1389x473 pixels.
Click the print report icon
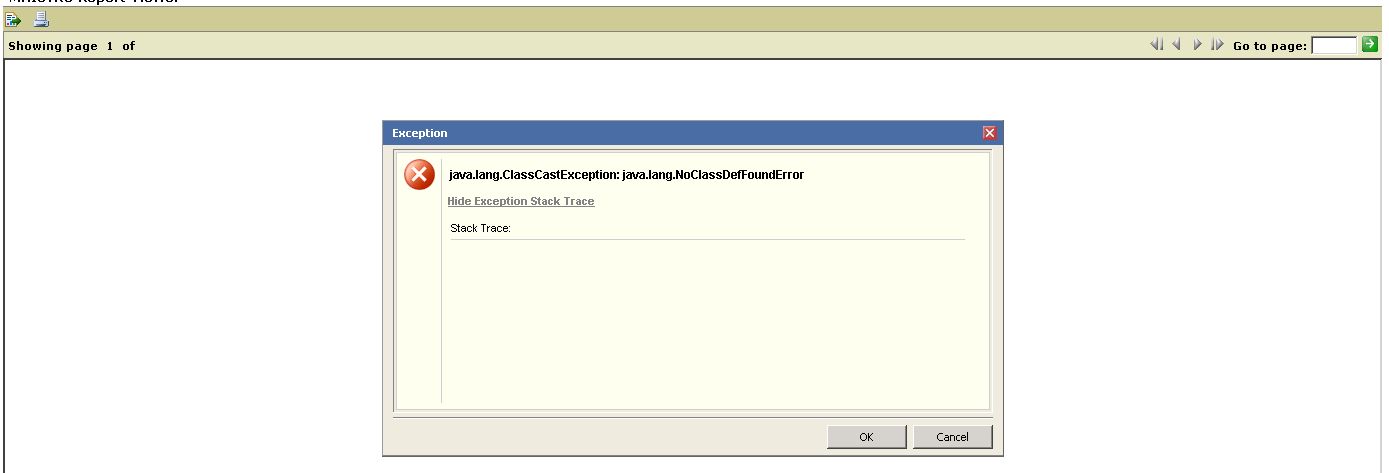pyautogui.click(x=41, y=19)
